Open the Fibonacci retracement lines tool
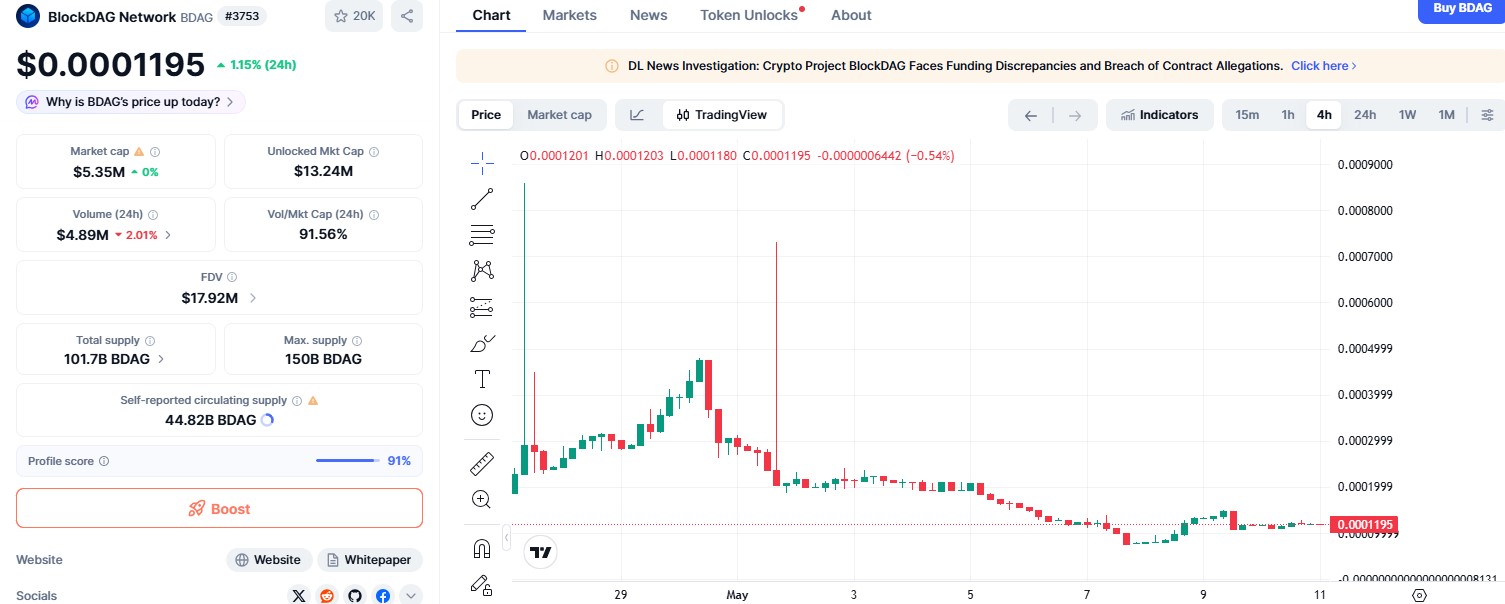Image resolution: width=1505 pixels, height=604 pixels. (482, 235)
